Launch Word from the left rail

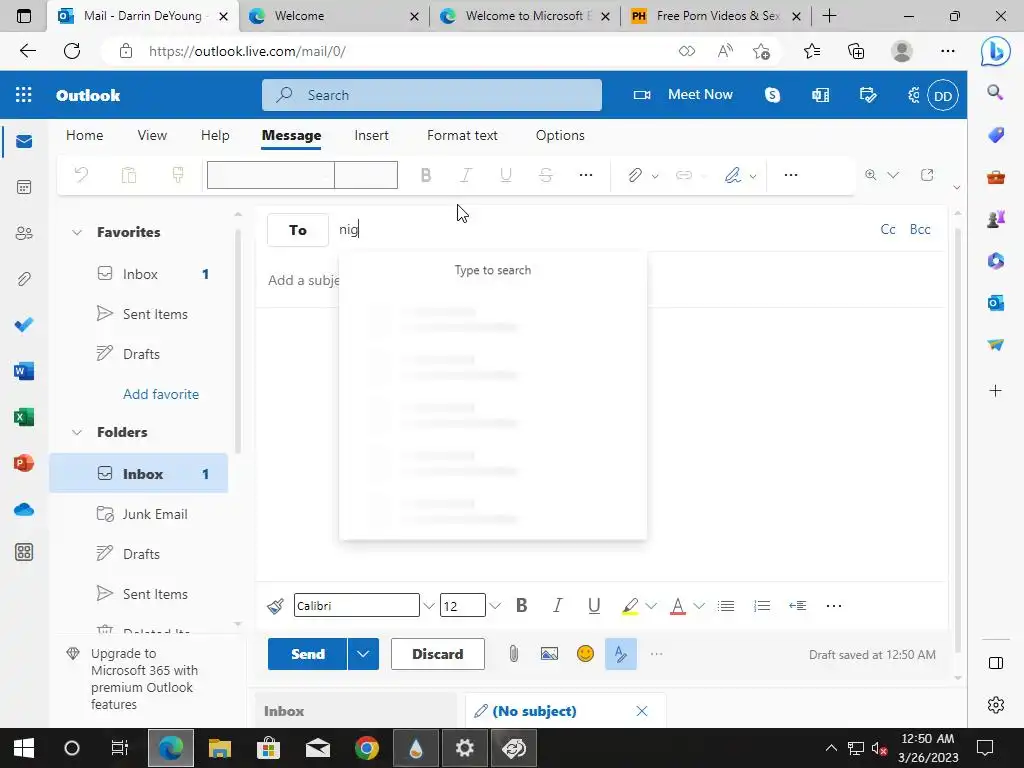(x=24, y=371)
